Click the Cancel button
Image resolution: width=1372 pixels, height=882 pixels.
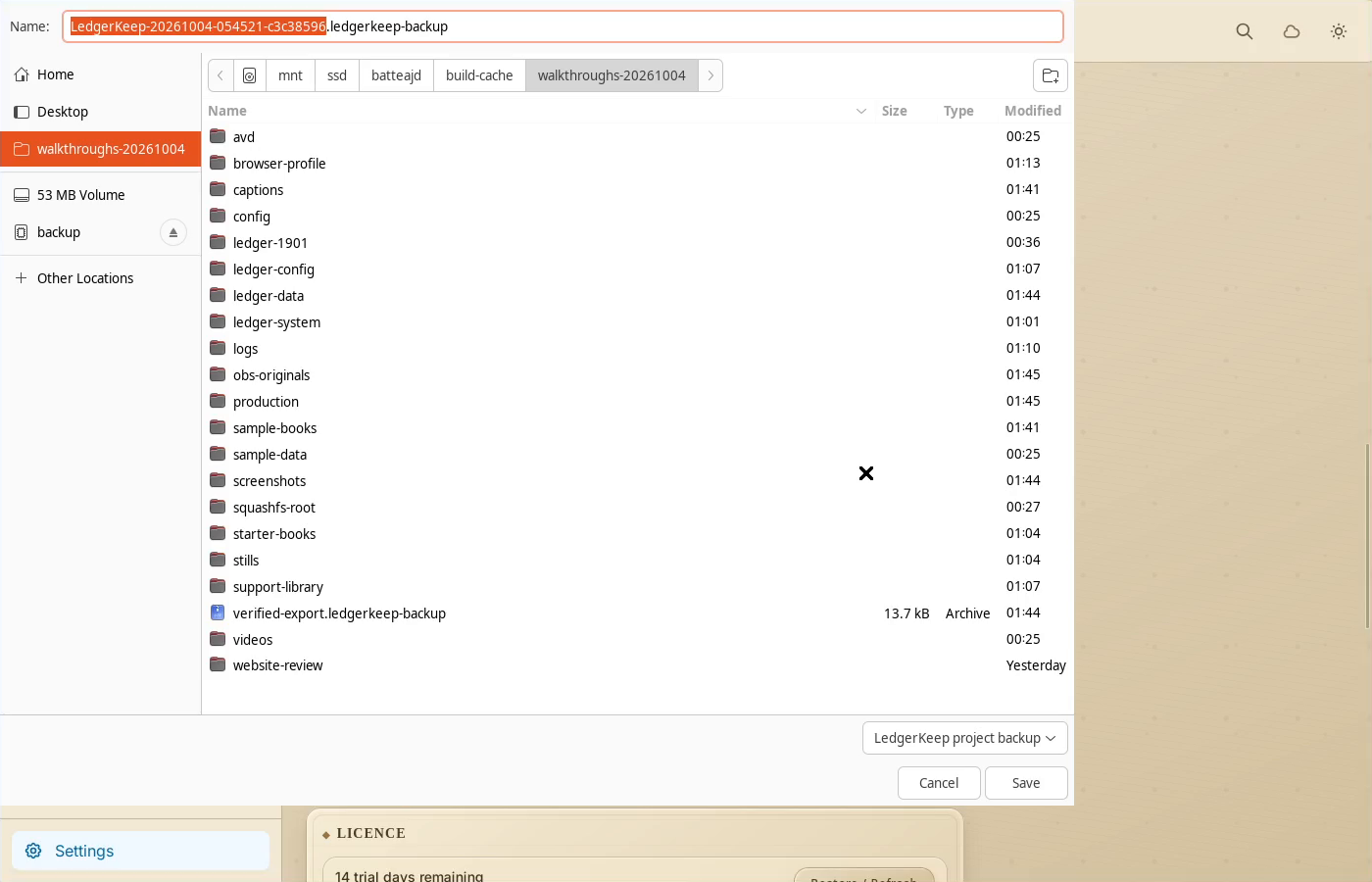point(939,783)
